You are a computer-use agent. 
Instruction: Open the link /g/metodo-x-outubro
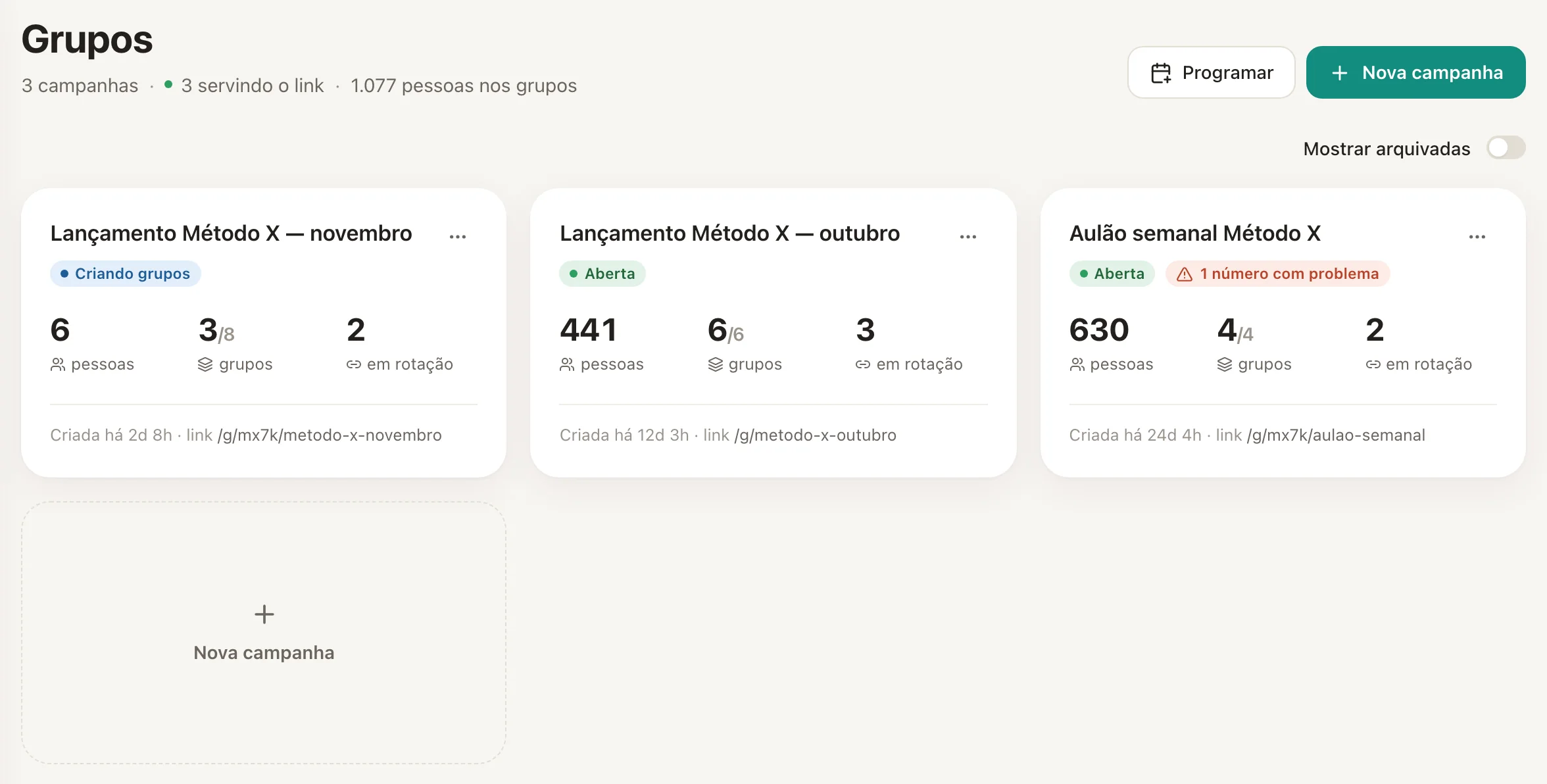(x=816, y=435)
